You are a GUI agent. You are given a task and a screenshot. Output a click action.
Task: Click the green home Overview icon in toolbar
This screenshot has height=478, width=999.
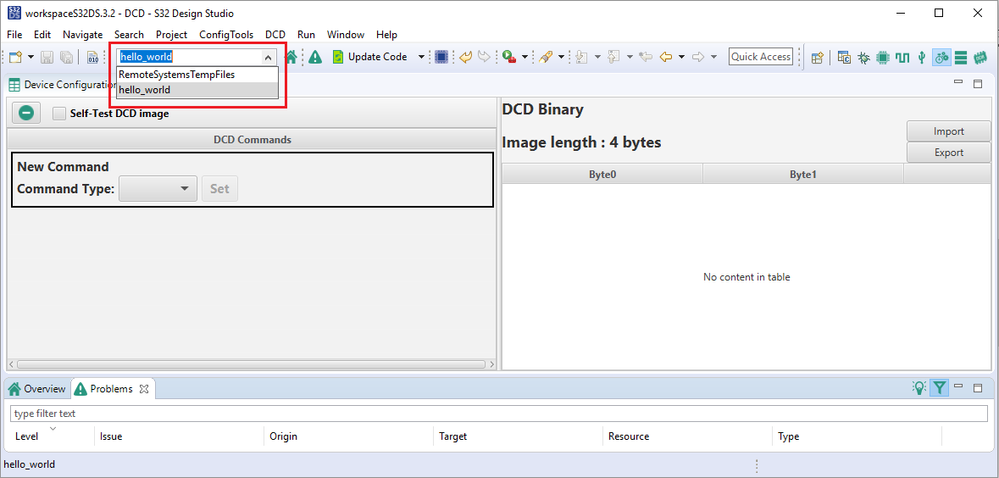(x=291, y=57)
